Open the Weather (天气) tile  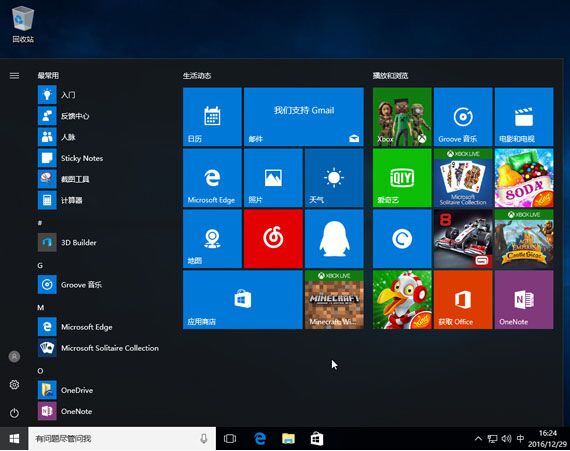point(334,178)
